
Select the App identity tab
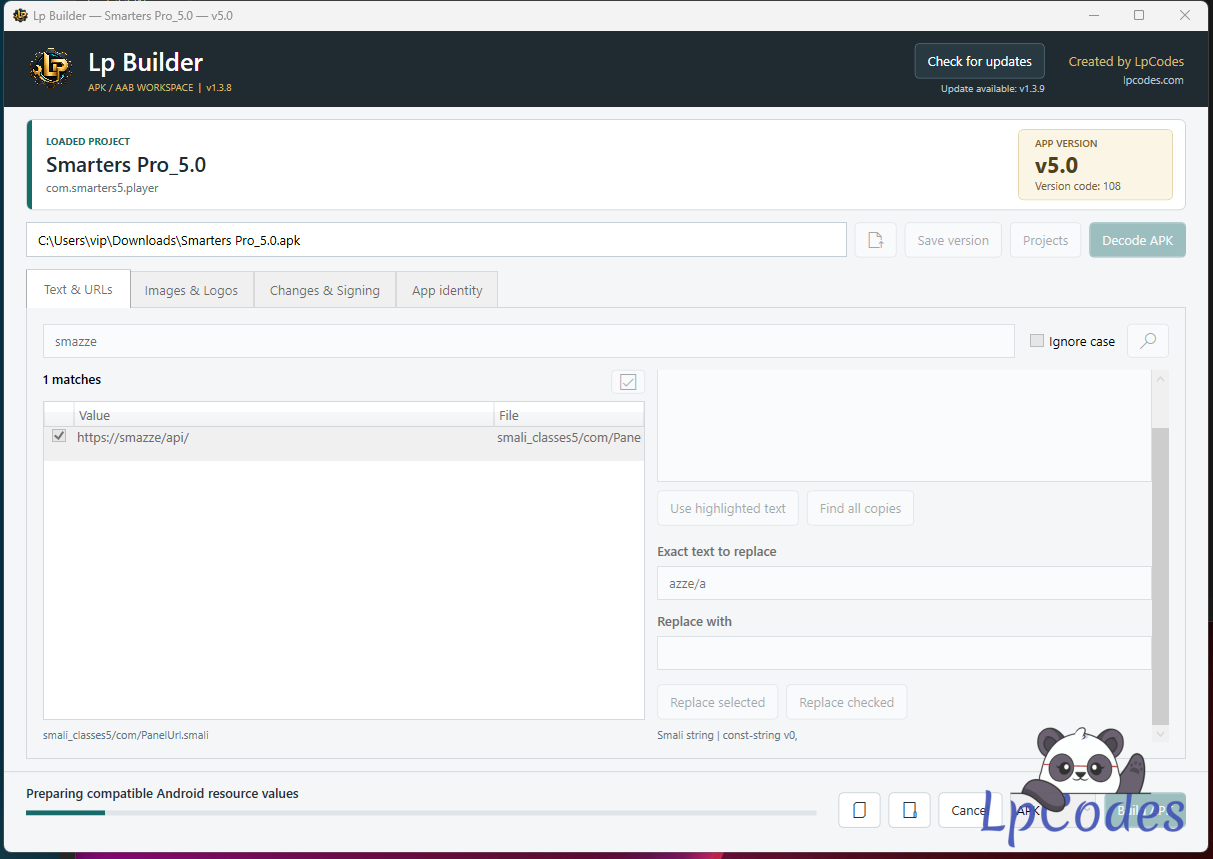click(447, 290)
